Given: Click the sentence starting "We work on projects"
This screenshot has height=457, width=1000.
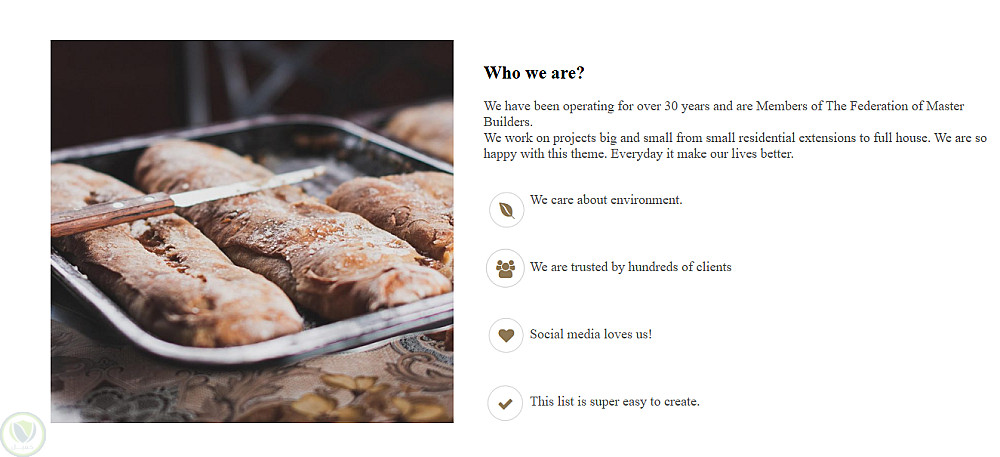Looking at the screenshot, I should [700, 138].
